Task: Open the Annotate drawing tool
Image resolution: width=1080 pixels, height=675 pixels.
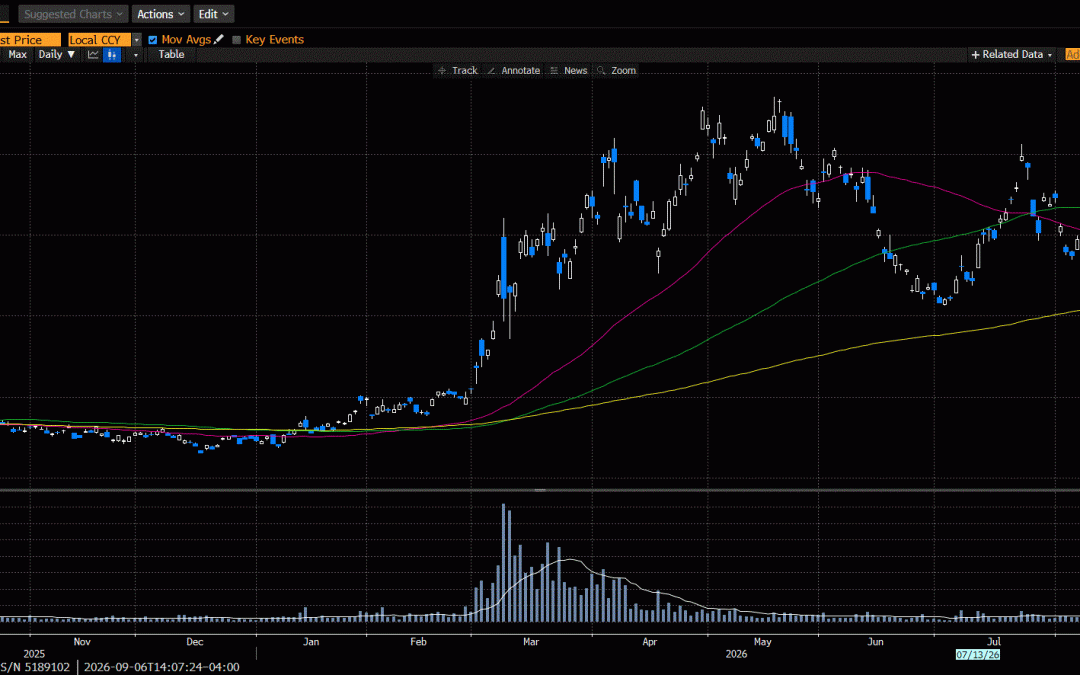Action: pyautogui.click(x=514, y=70)
